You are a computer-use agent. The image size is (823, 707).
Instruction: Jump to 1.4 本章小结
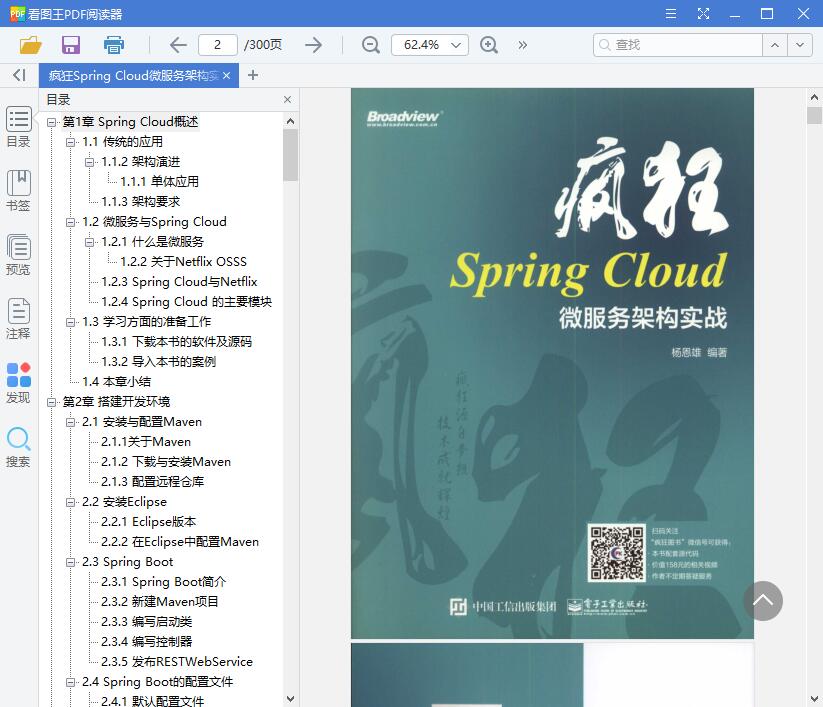tap(117, 382)
